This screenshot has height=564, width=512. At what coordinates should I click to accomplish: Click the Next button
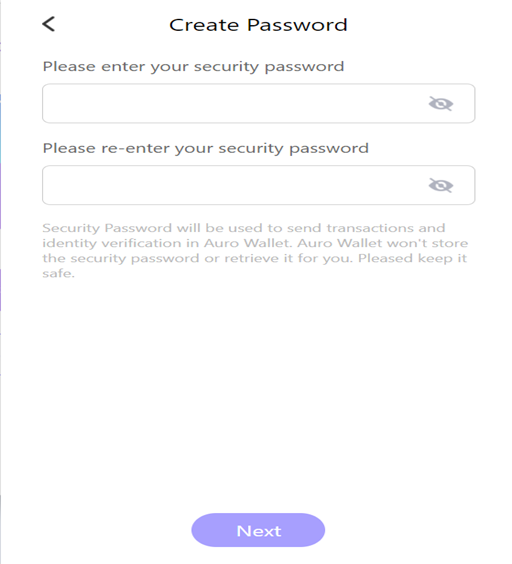[258, 530]
